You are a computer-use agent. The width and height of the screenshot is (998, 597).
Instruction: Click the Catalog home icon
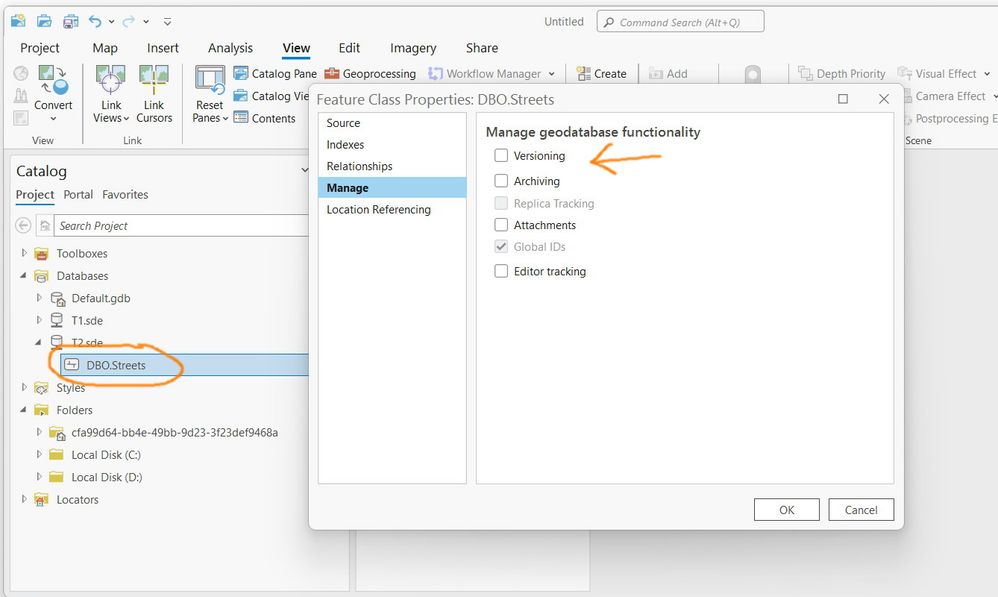(x=45, y=225)
